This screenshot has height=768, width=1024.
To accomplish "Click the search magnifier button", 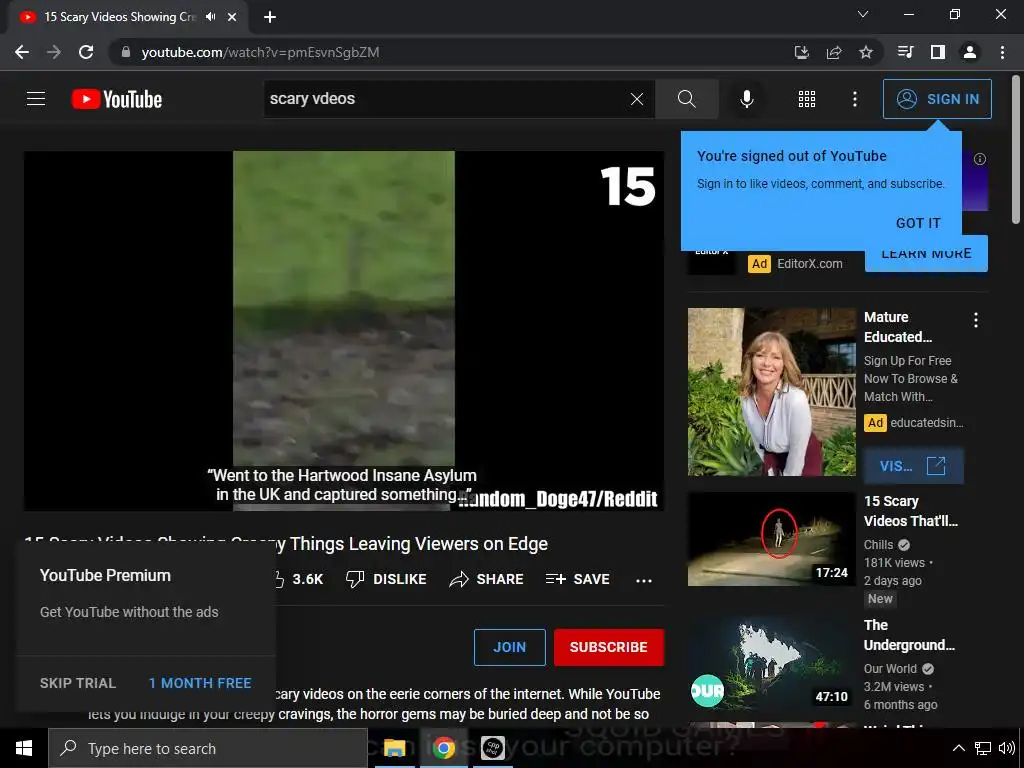I will [x=686, y=99].
